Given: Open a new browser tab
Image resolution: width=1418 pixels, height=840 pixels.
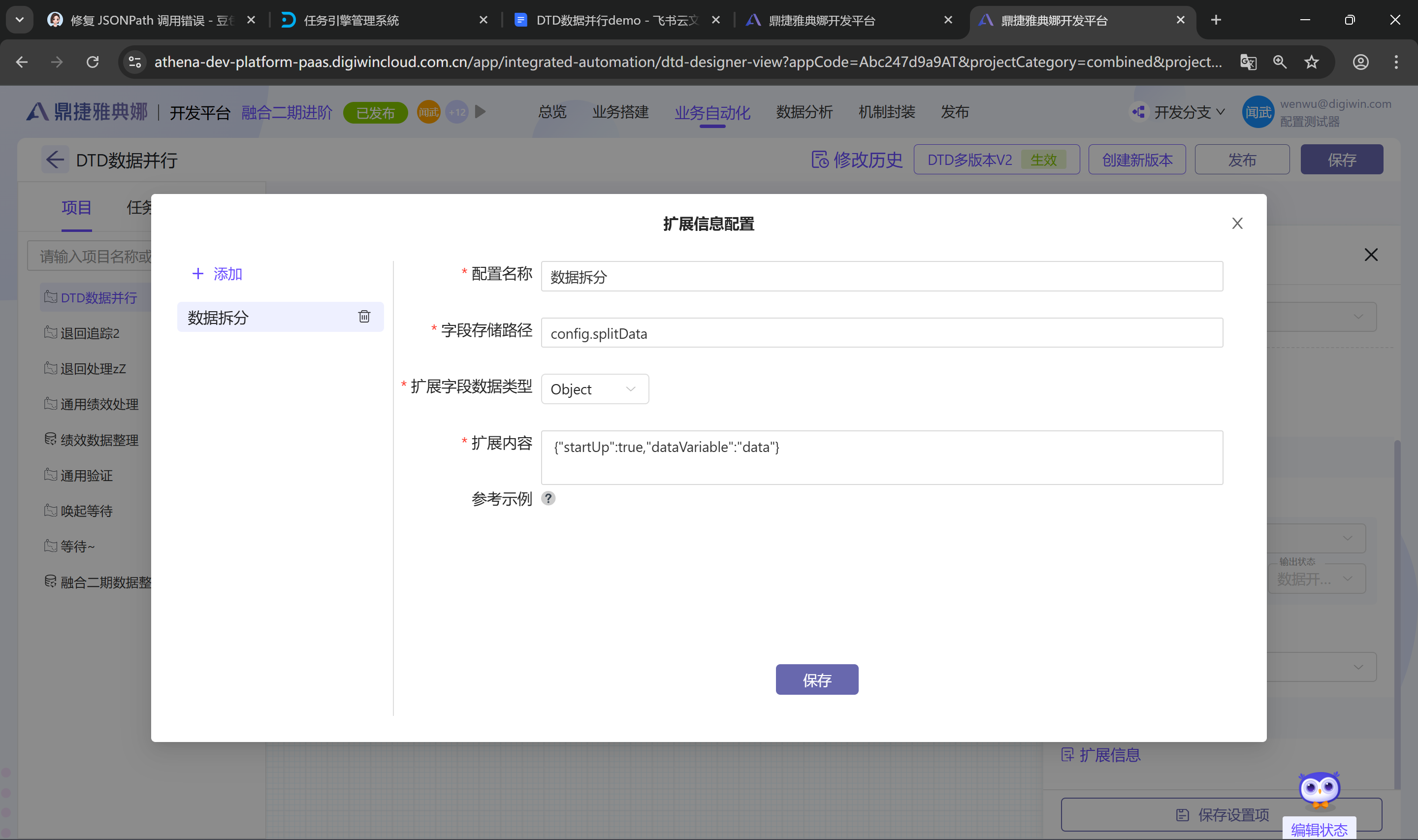Looking at the screenshot, I should point(1216,20).
